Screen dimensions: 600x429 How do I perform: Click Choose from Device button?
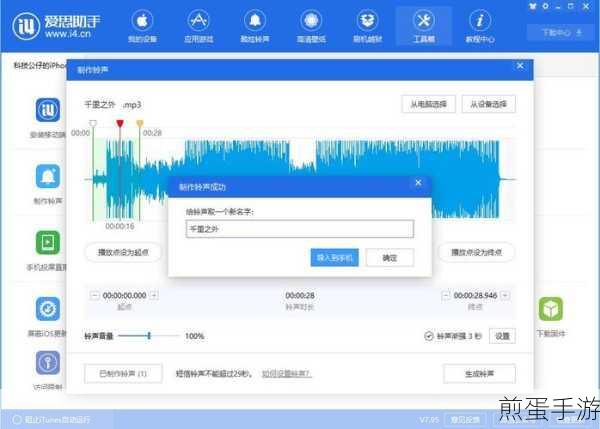point(489,104)
